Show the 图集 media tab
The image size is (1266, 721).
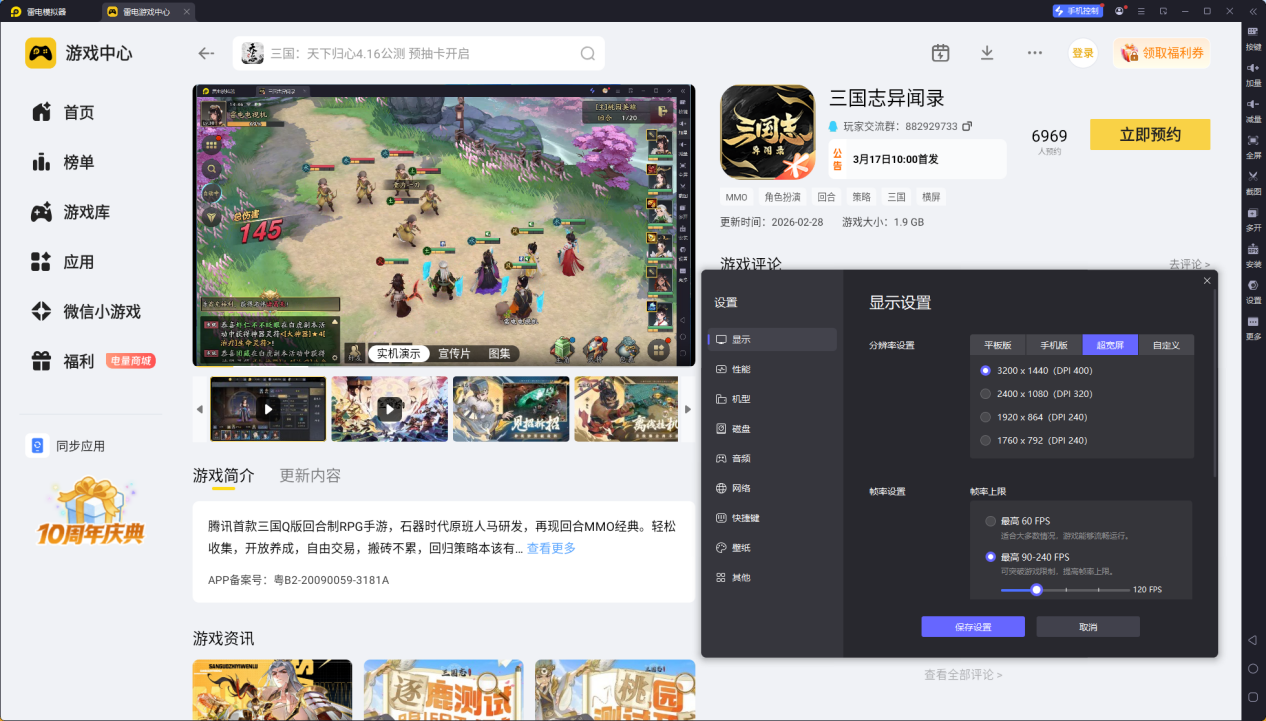pyautogui.click(x=500, y=353)
